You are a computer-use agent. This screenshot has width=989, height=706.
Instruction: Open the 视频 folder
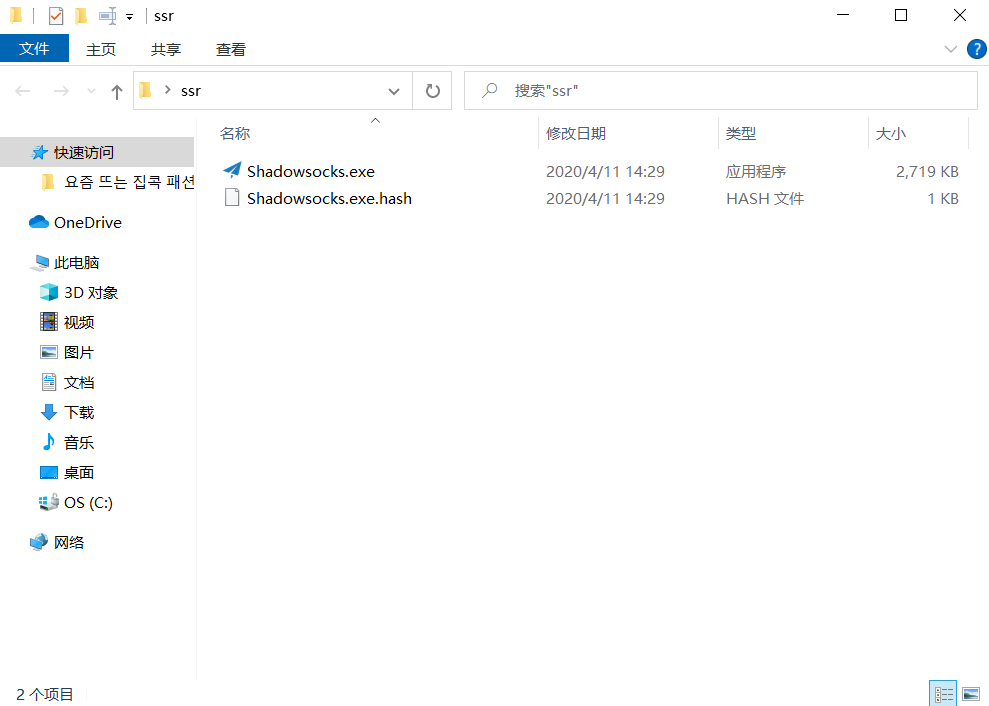click(79, 322)
